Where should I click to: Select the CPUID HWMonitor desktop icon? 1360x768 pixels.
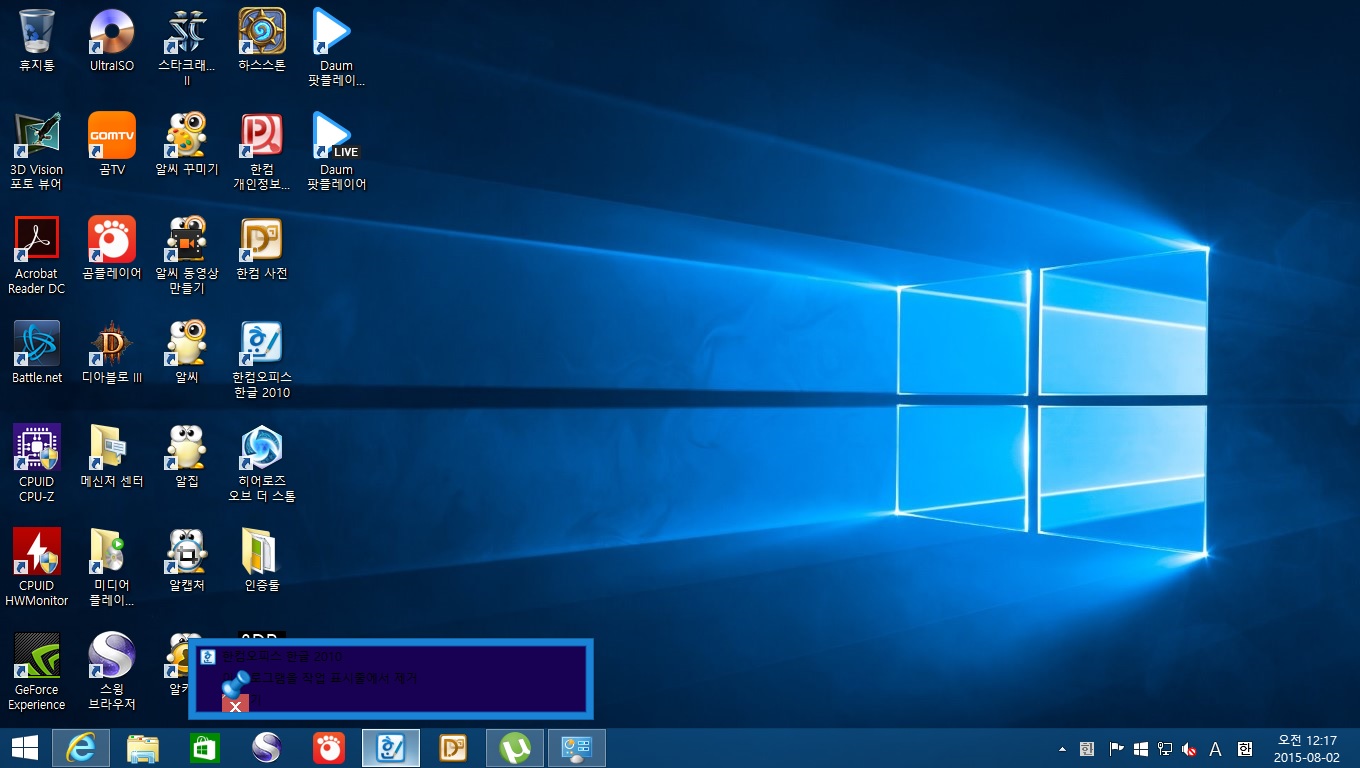coord(37,568)
